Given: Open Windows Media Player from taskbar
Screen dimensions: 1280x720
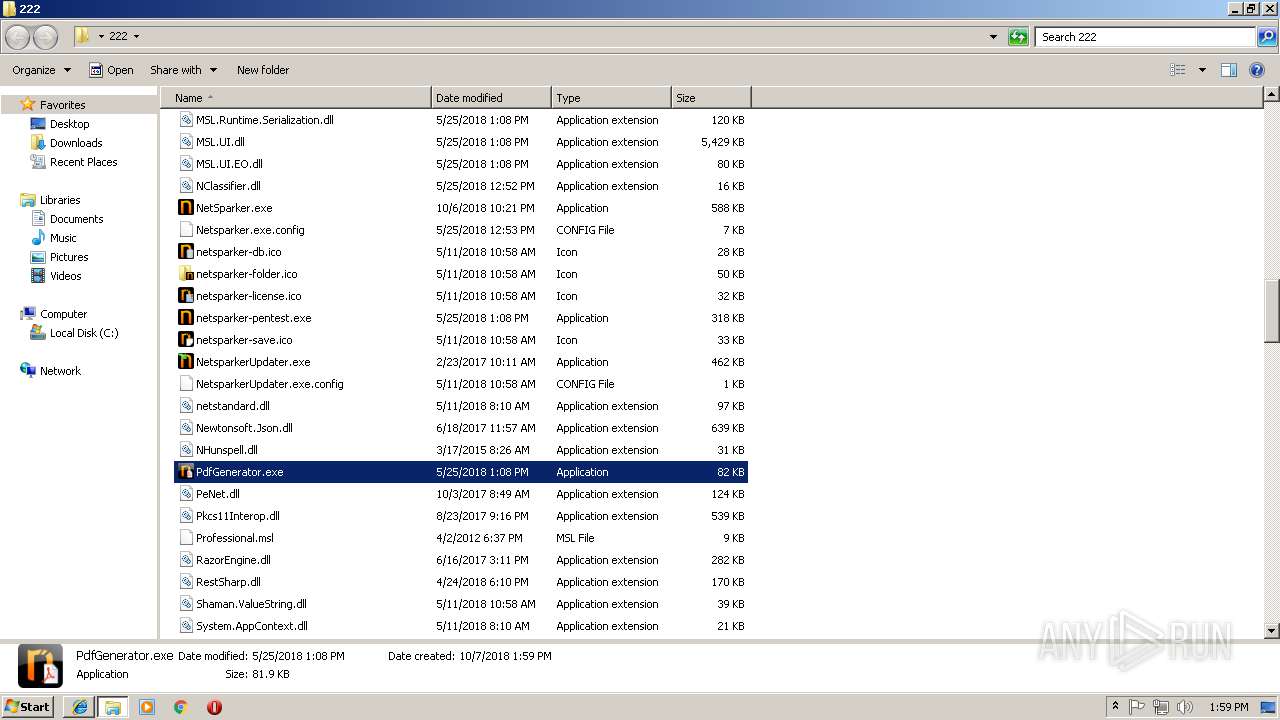Looking at the screenshot, I should [147, 707].
